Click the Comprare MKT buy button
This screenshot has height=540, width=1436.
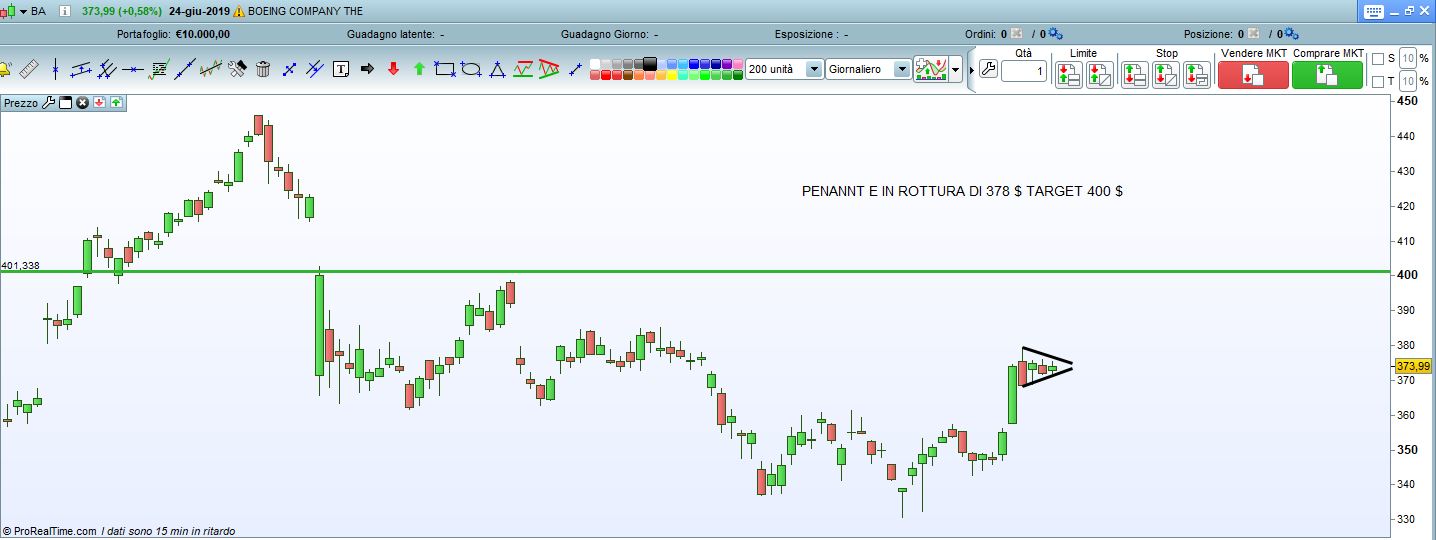(1327, 75)
